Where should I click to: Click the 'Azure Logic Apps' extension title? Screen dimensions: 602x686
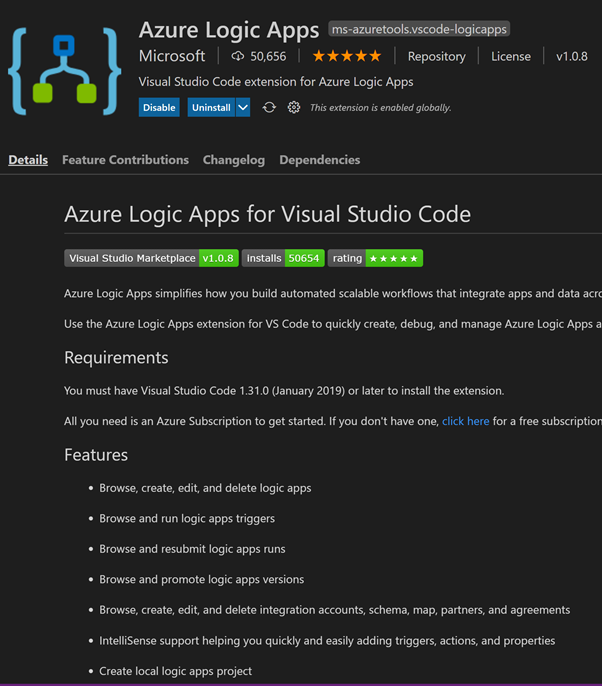pyautogui.click(x=229, y=30)
